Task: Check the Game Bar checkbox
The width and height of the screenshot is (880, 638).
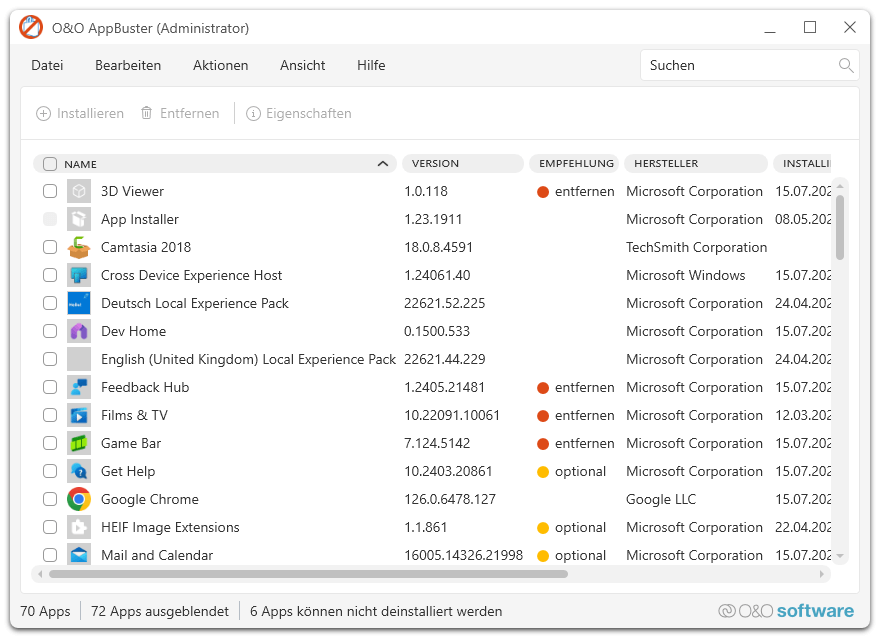Action: (x=50, y=443)
